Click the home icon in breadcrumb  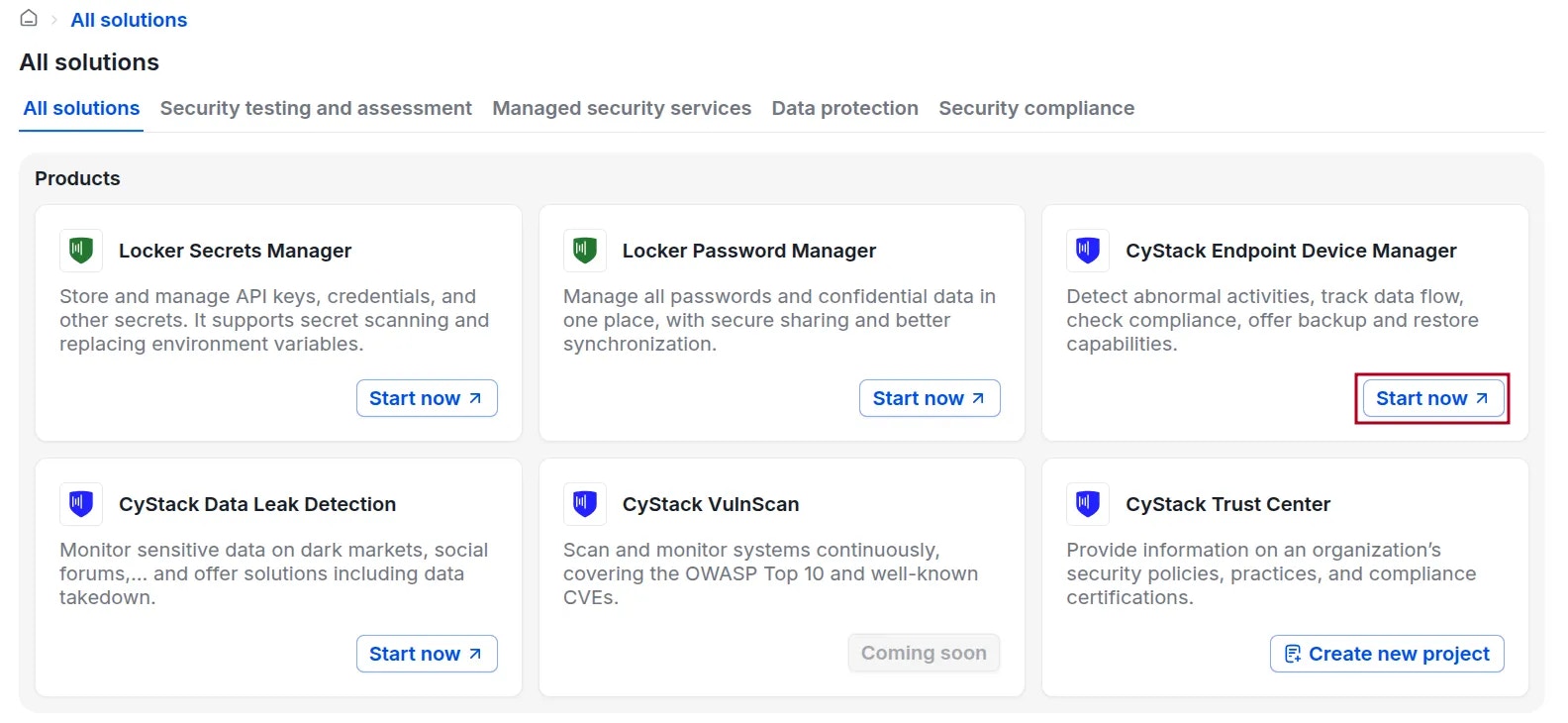pyautogui.click(x=29, y=19)
